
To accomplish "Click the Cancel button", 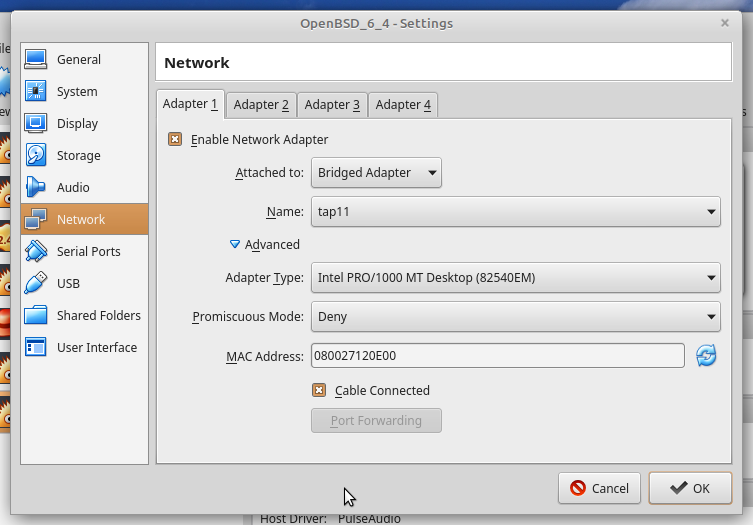I will point(599,488).
